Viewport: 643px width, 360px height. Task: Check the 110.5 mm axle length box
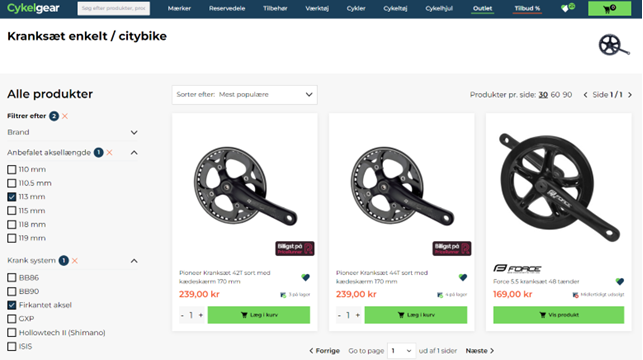click(x=12, y=183)
